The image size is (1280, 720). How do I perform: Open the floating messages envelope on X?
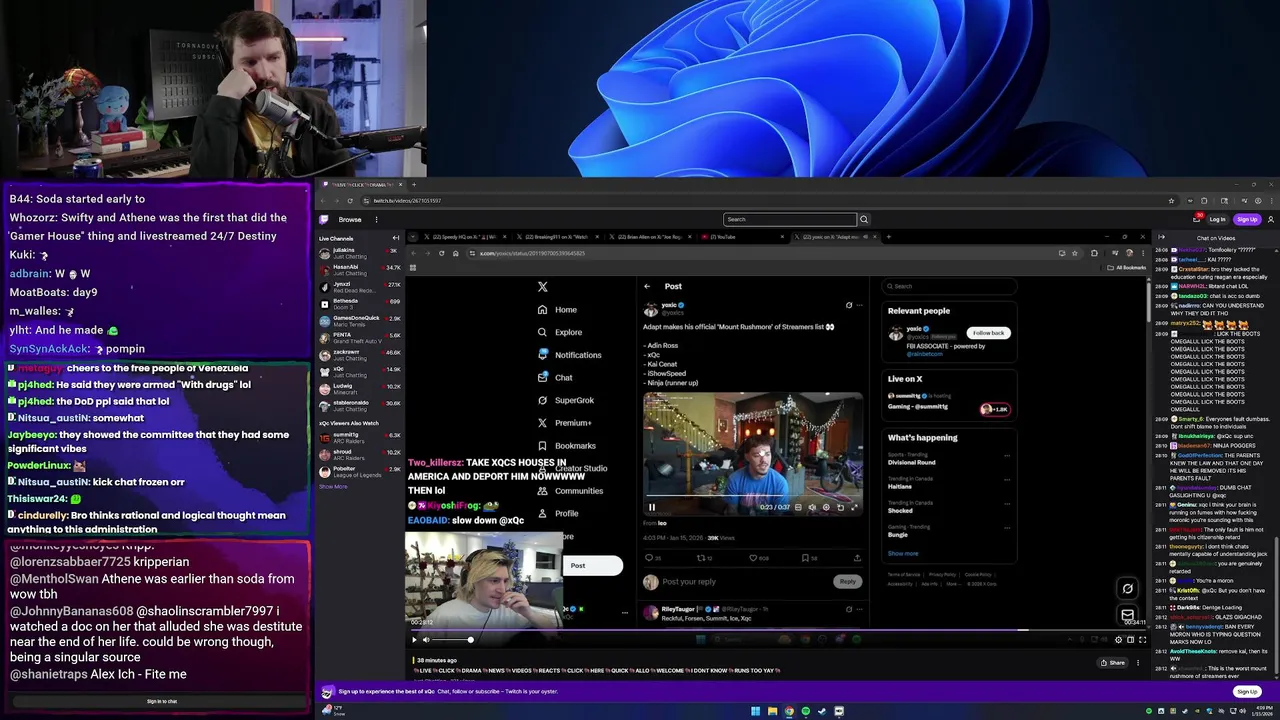tap(1127, 615)
